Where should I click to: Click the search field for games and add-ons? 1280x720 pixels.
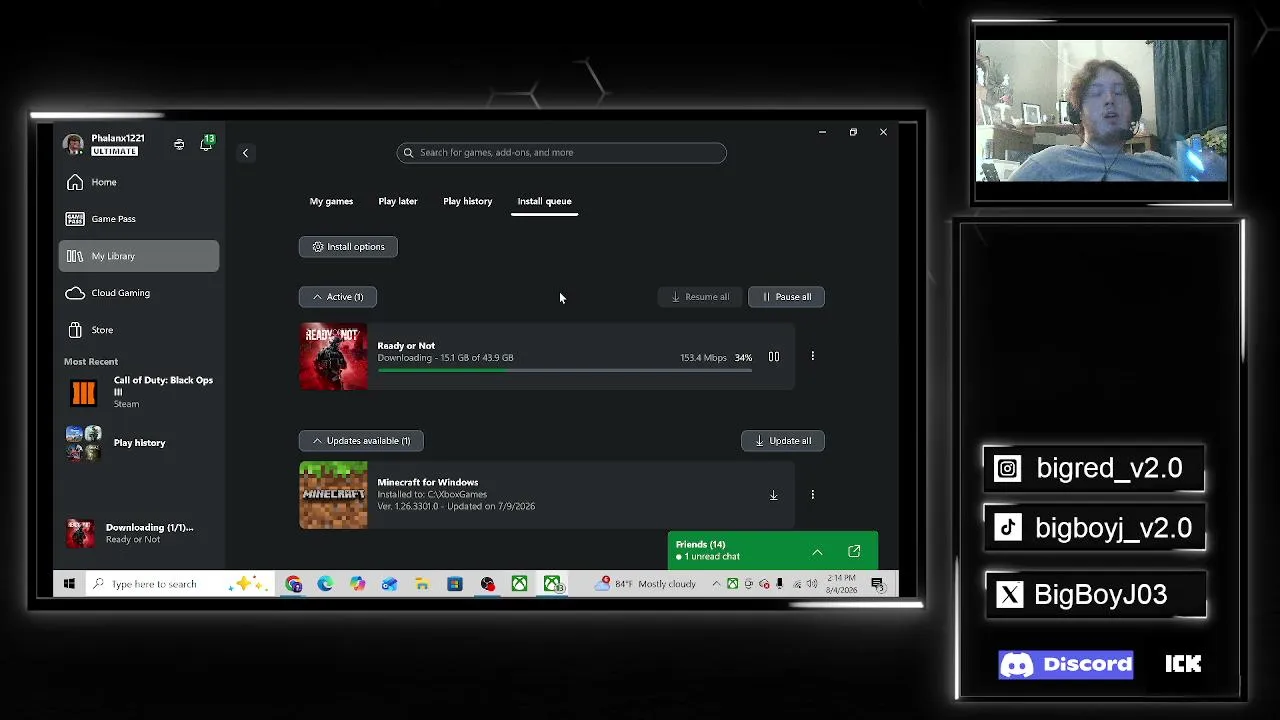click(x=561, y=153)
